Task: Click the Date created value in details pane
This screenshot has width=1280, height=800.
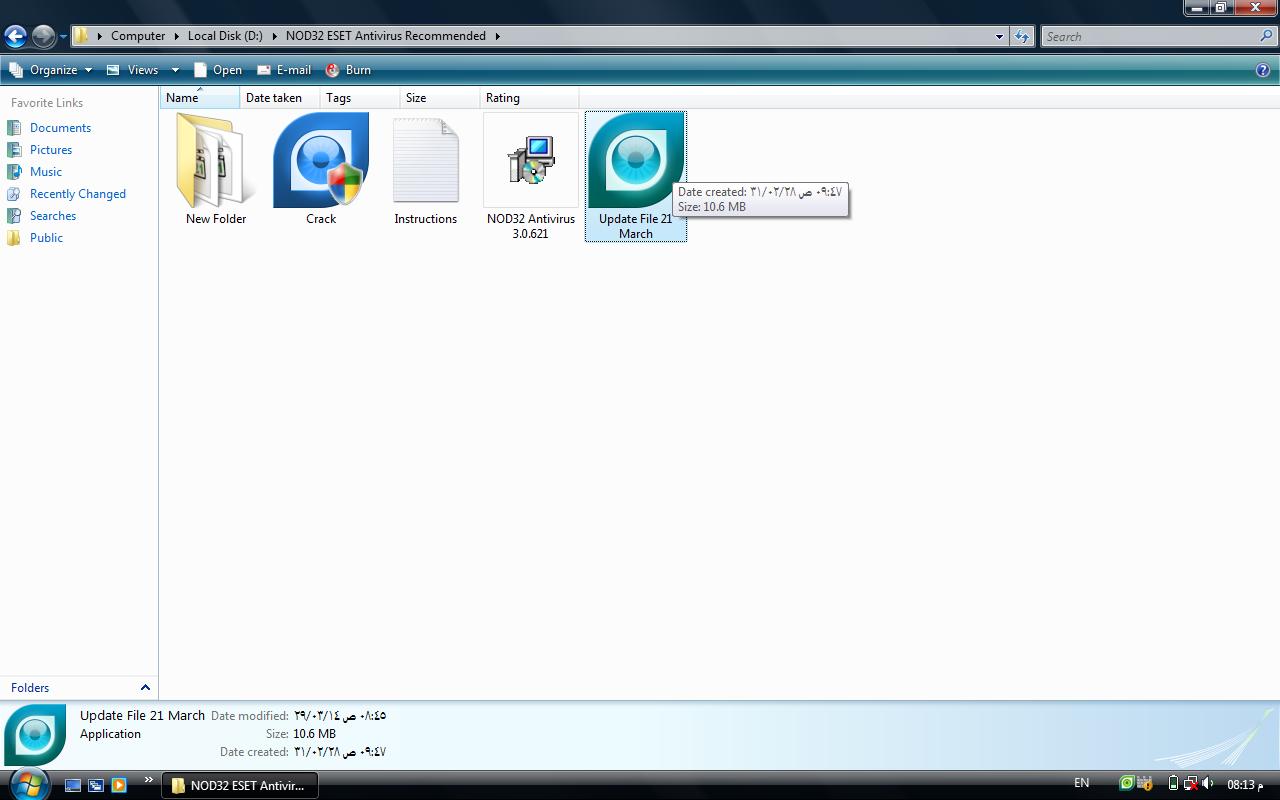Action: [340, 752]
